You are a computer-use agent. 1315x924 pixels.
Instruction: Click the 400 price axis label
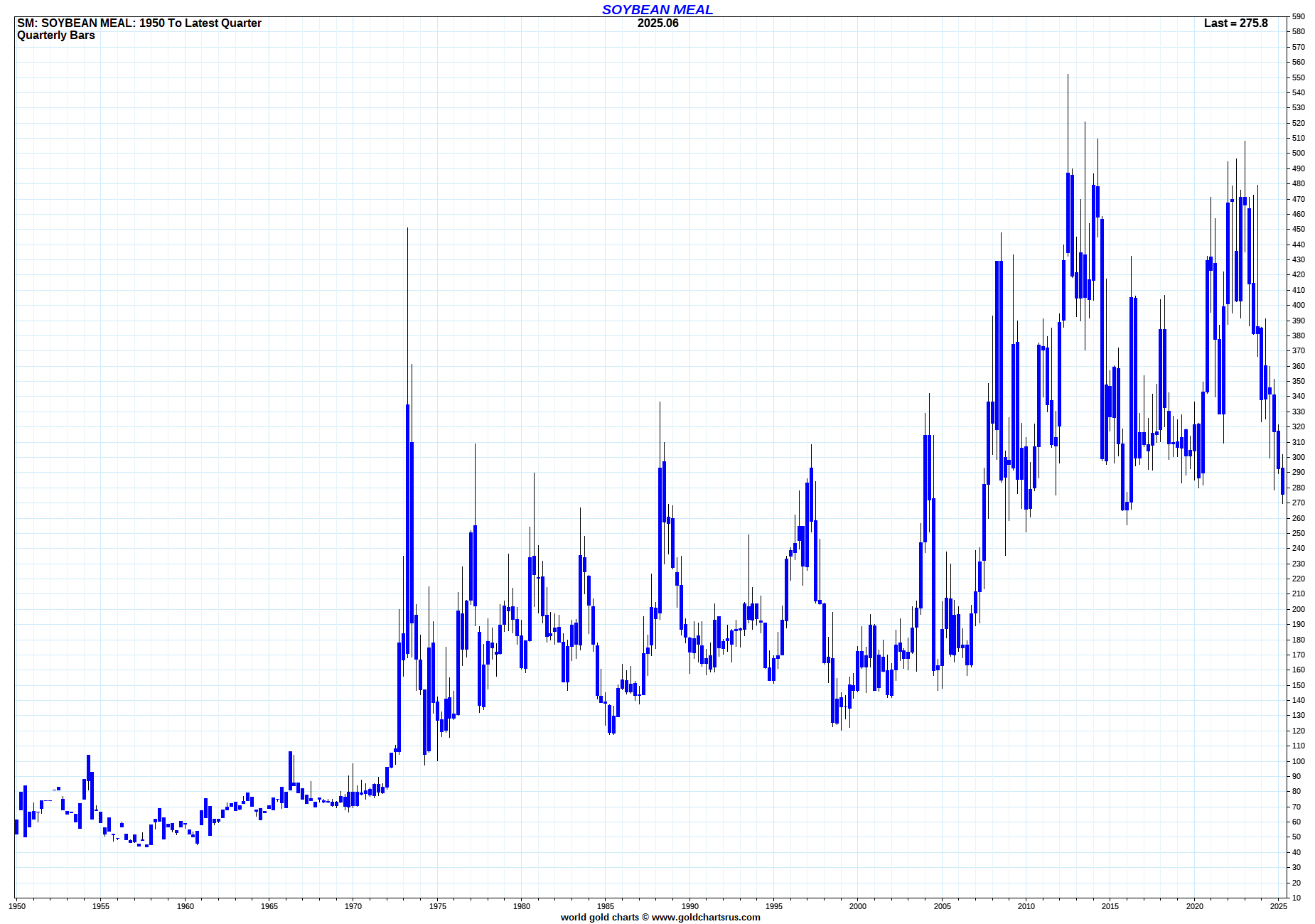click(x=1299, y=305)
